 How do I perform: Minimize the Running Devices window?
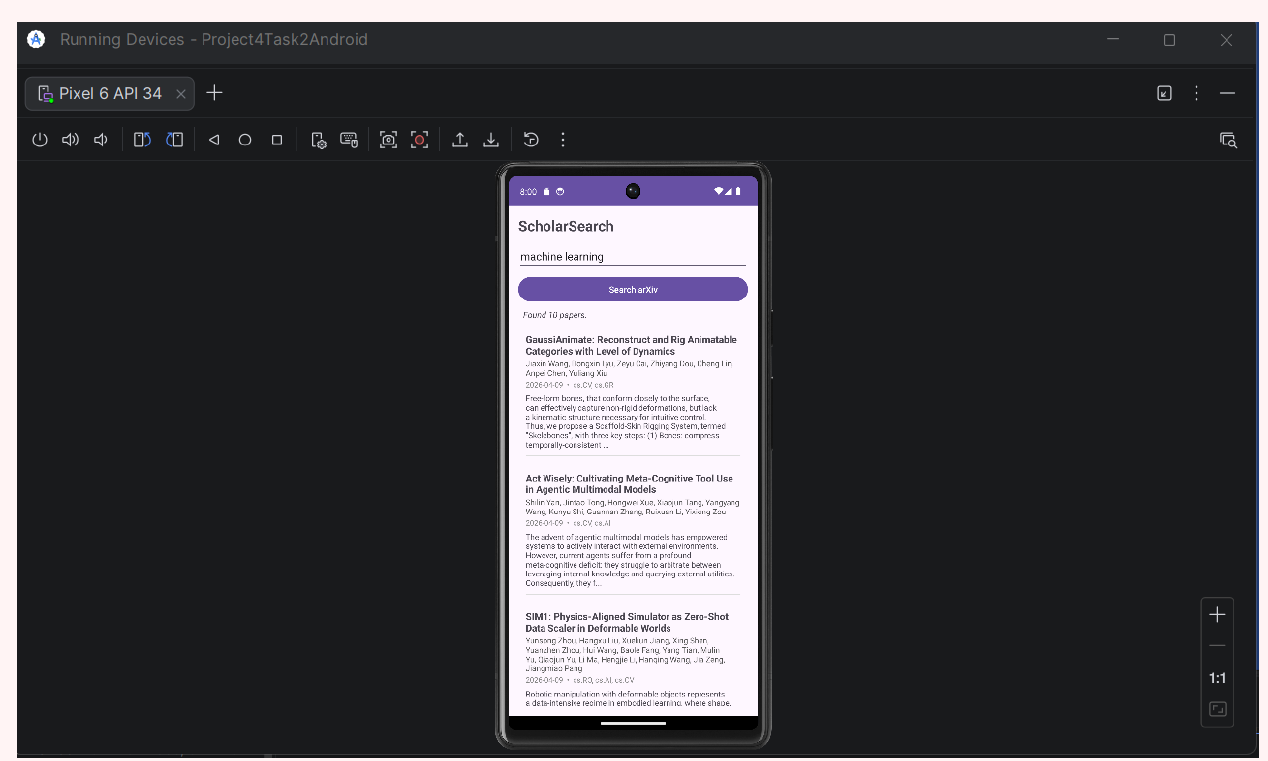point(1113,39)
